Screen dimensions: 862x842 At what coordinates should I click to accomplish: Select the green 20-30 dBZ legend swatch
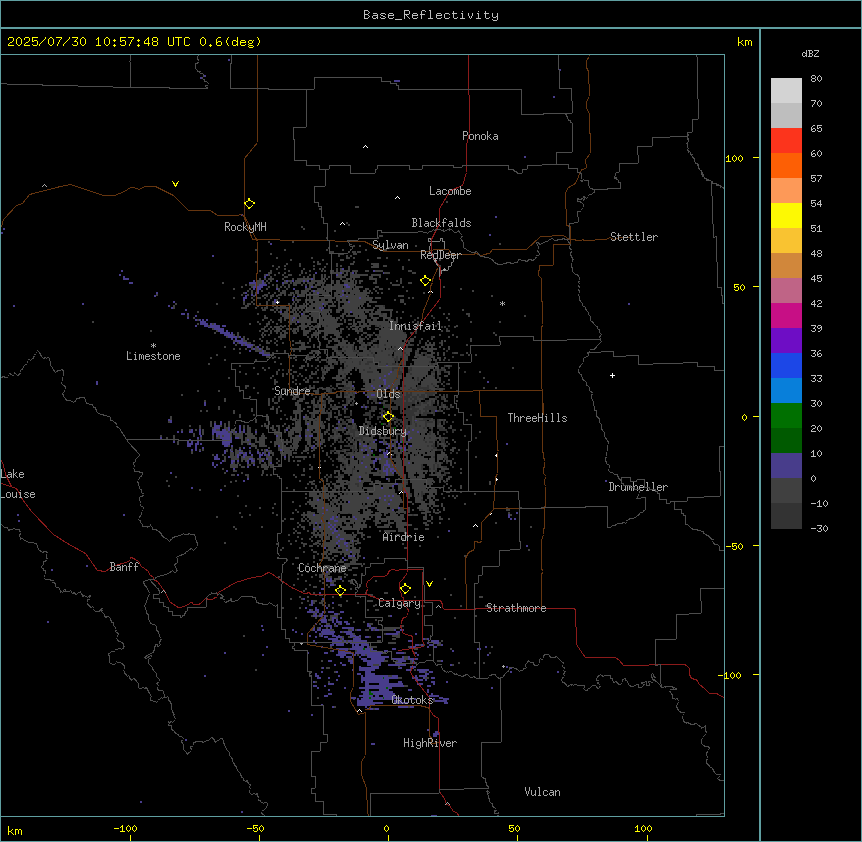point(786,416)
